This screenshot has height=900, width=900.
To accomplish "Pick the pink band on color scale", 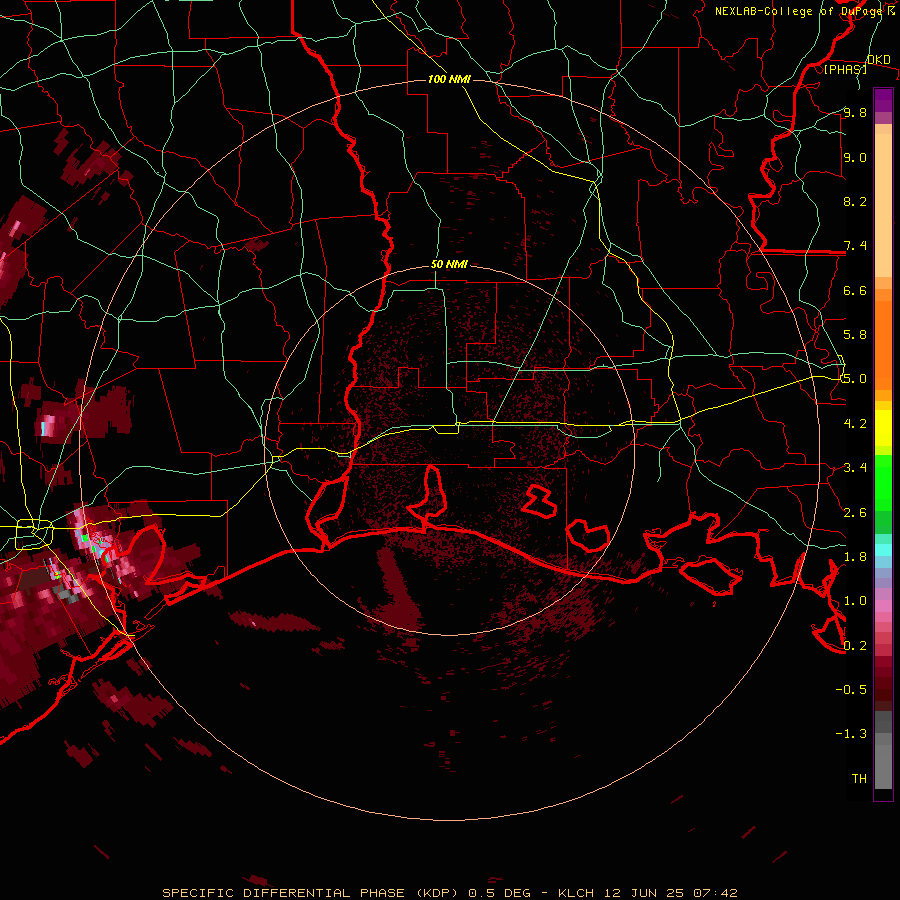I will [x=883, y=606].
